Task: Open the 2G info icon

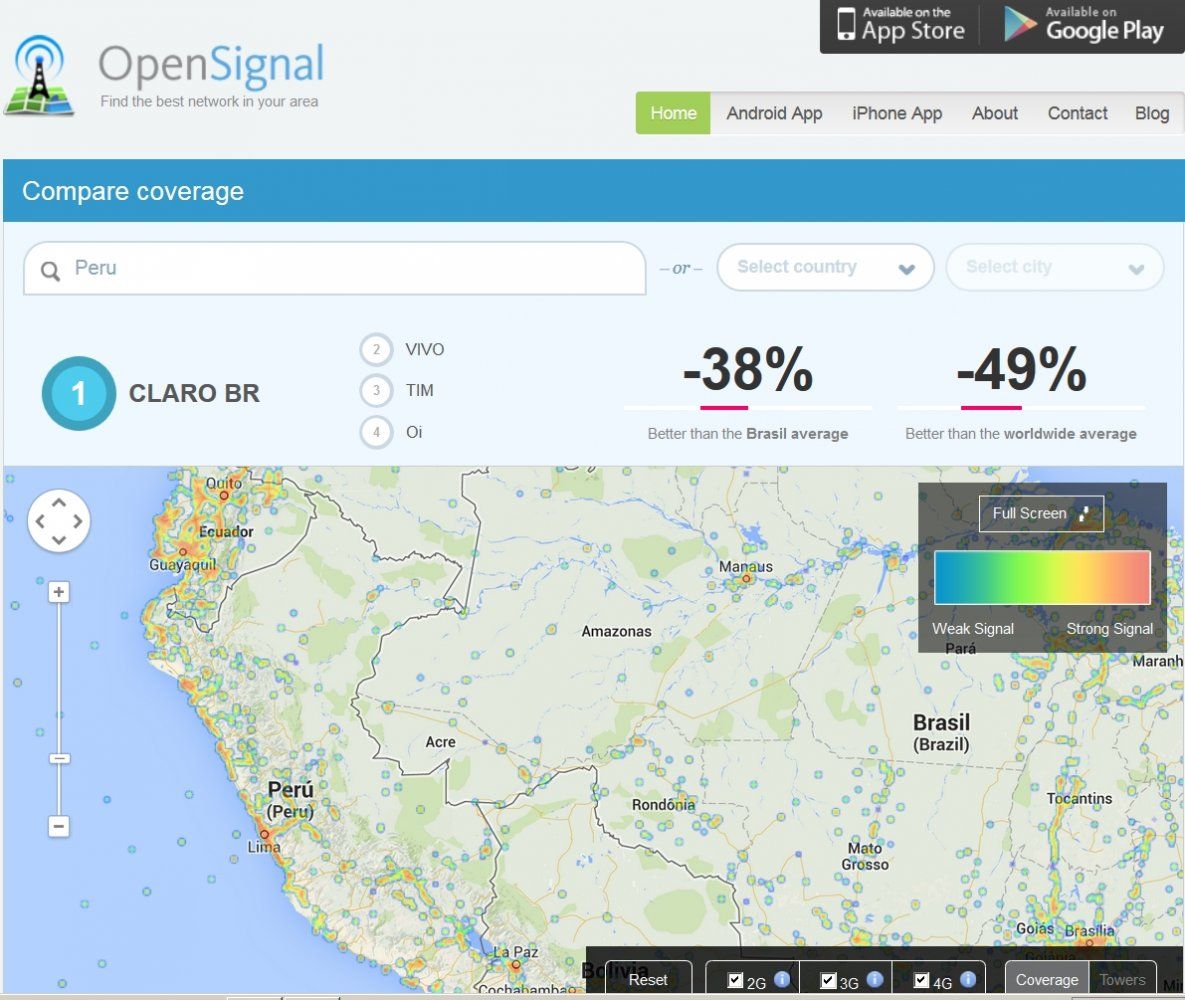Action: tap(782, 980)
